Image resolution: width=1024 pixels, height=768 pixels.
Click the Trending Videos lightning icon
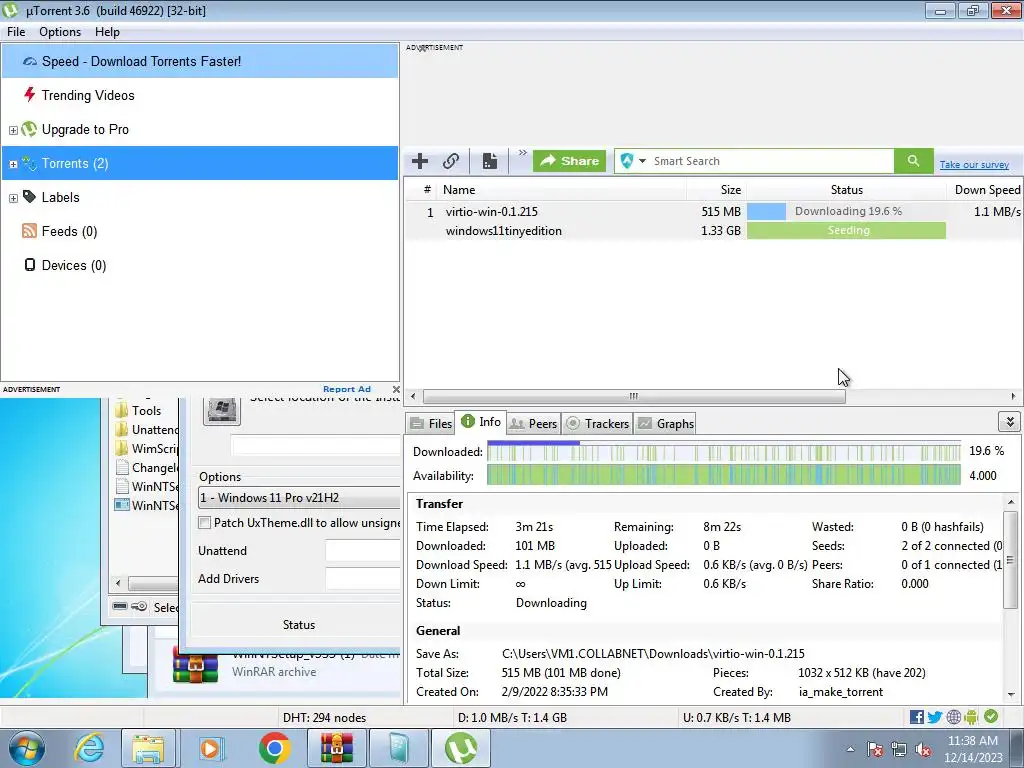pos(29,95)
